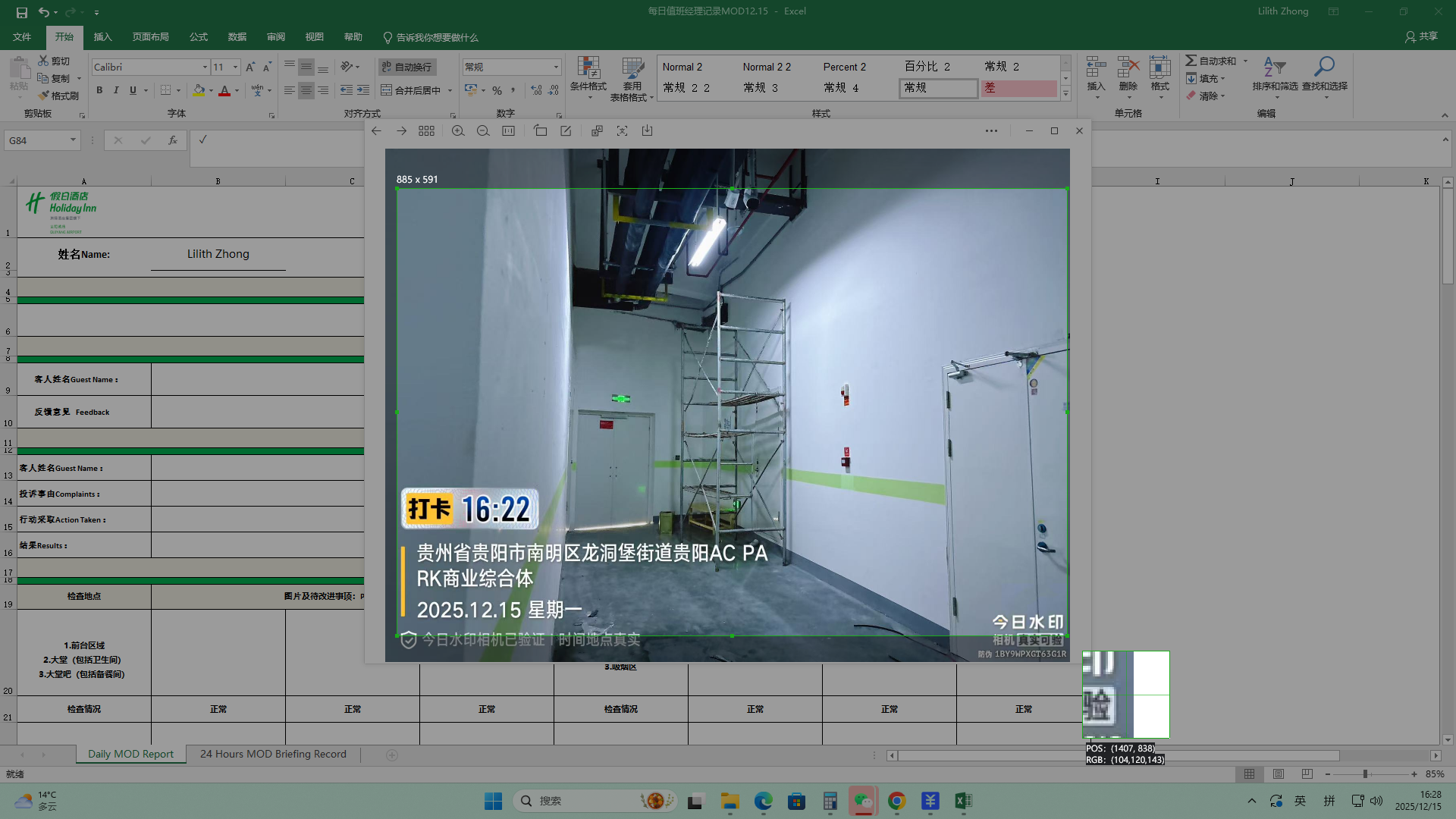Open WeChat from the Windows taskbar

[863, 801]
